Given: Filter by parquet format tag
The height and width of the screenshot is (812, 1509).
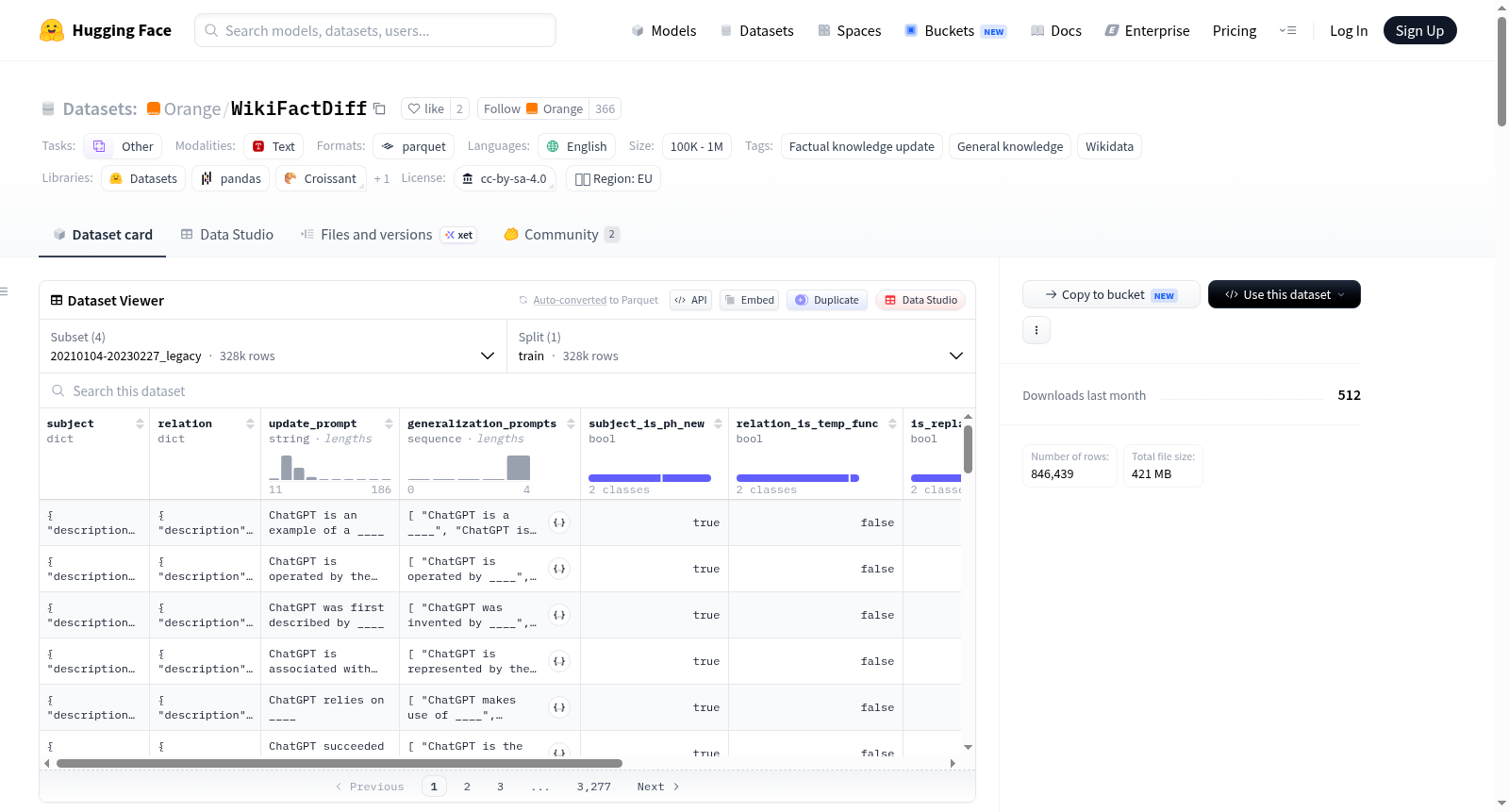Looking at the screenshot, I should tap(414, 146).
